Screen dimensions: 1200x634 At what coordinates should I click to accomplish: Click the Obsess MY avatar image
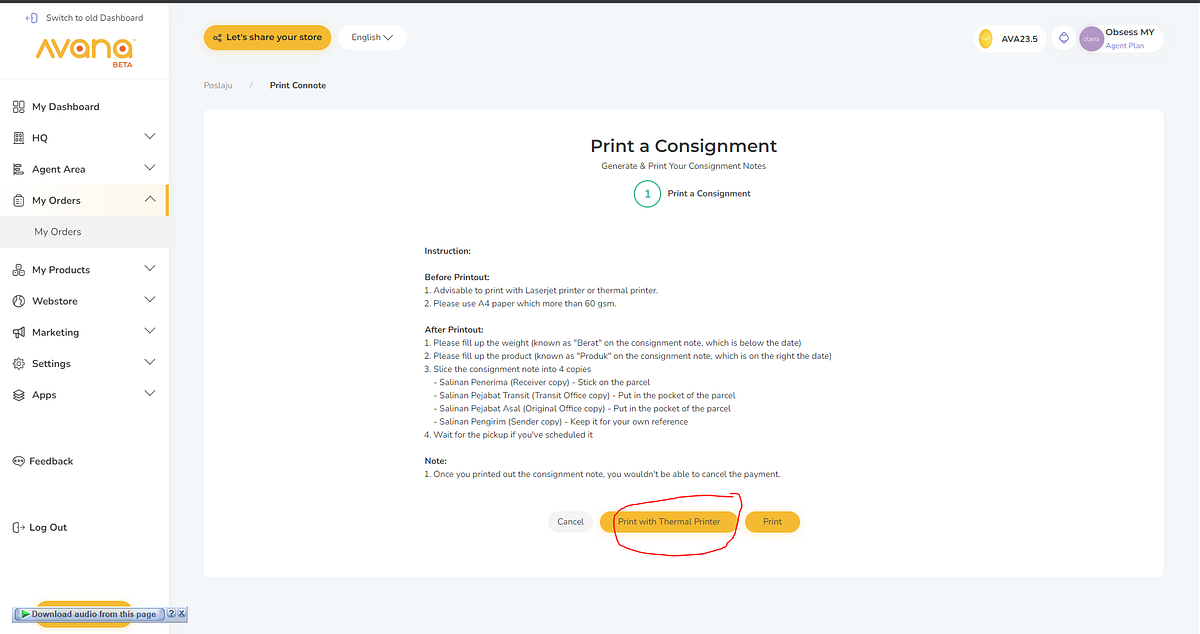pos(1091,38)
